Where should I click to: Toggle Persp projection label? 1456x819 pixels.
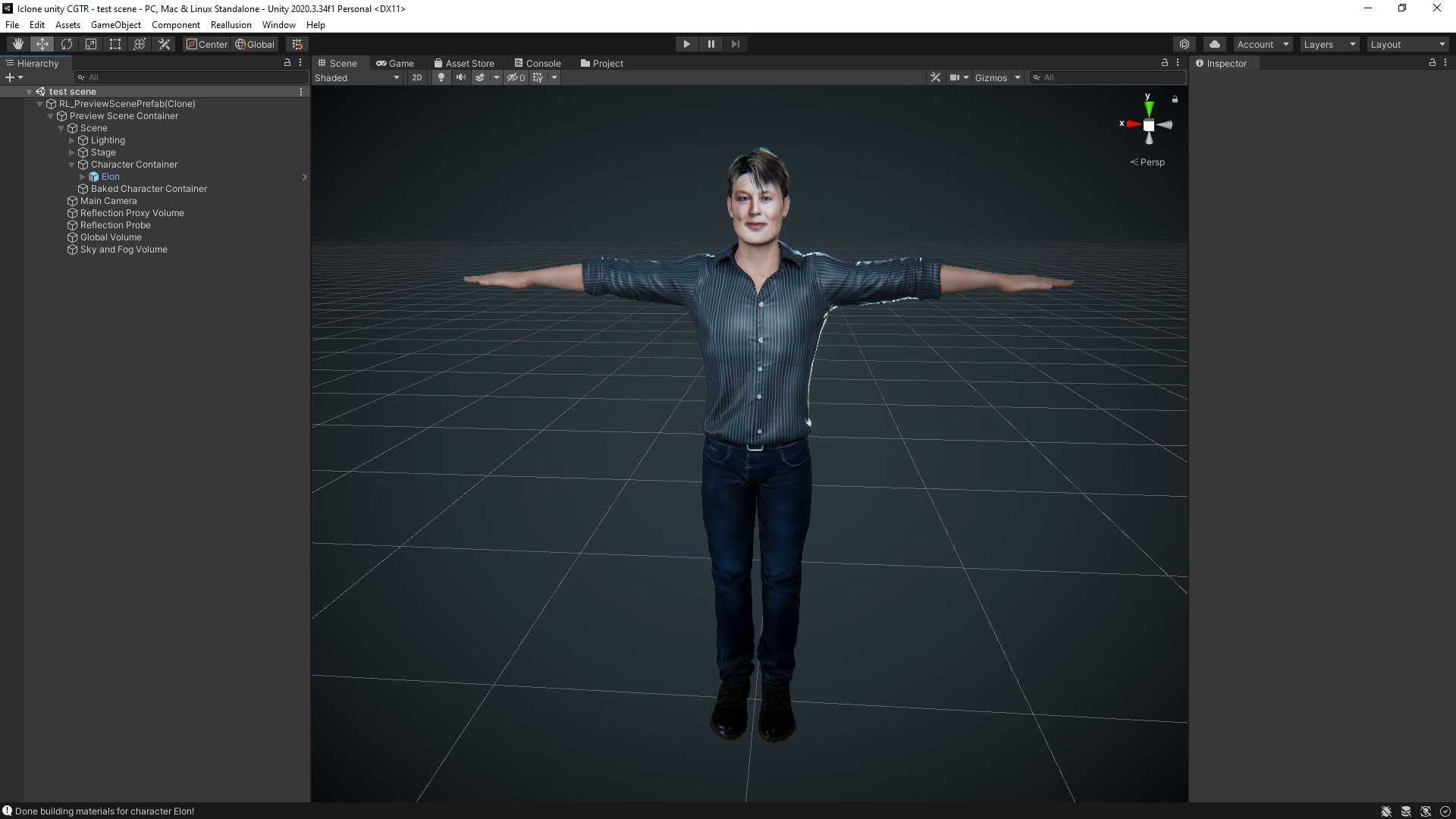pyautogui.click(x=1147, y=162)
